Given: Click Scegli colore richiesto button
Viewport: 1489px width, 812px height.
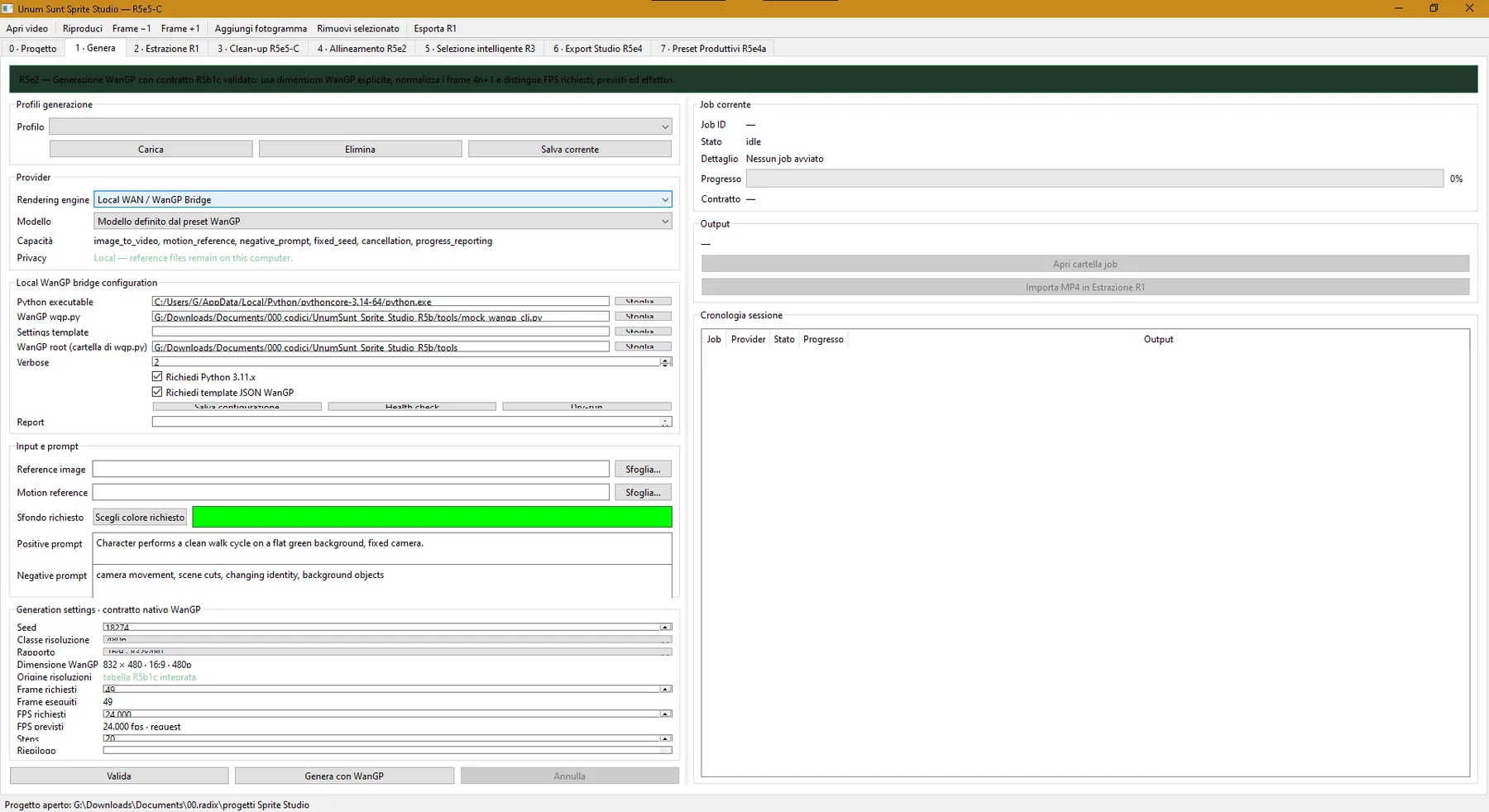Looking at the screenshot, I should (140, 517).
